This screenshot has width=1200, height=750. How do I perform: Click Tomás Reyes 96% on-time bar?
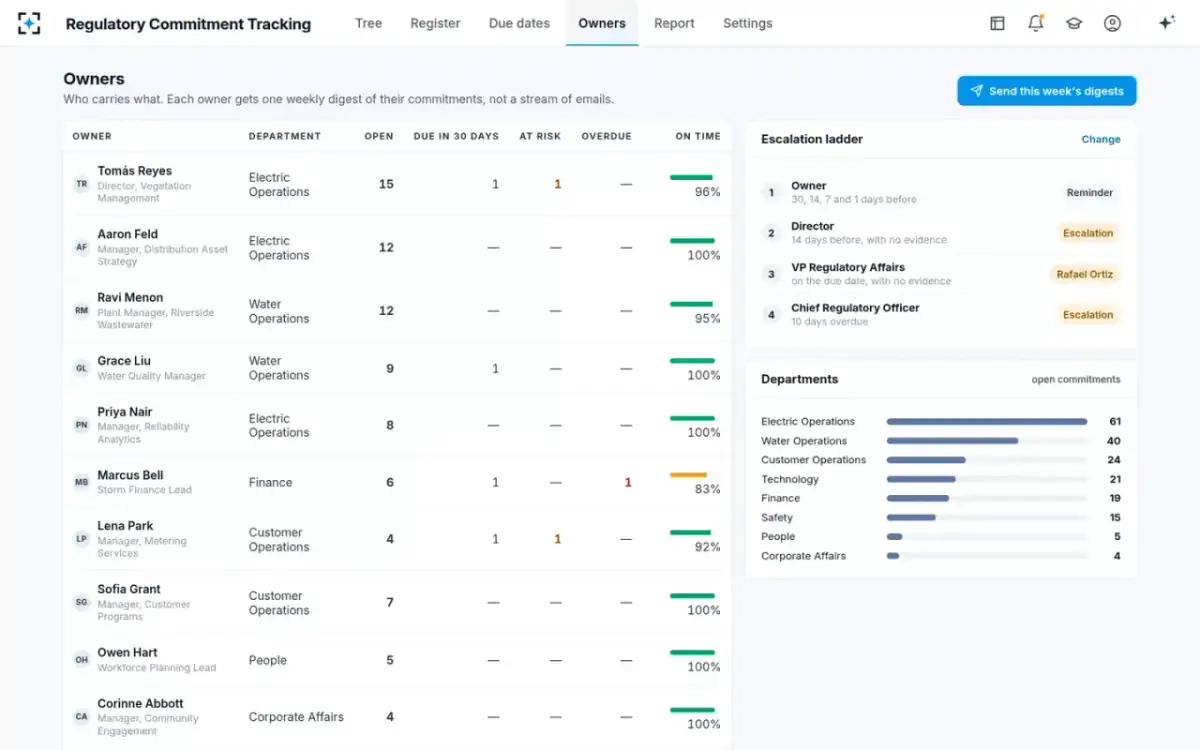click(x=691, y=178)
